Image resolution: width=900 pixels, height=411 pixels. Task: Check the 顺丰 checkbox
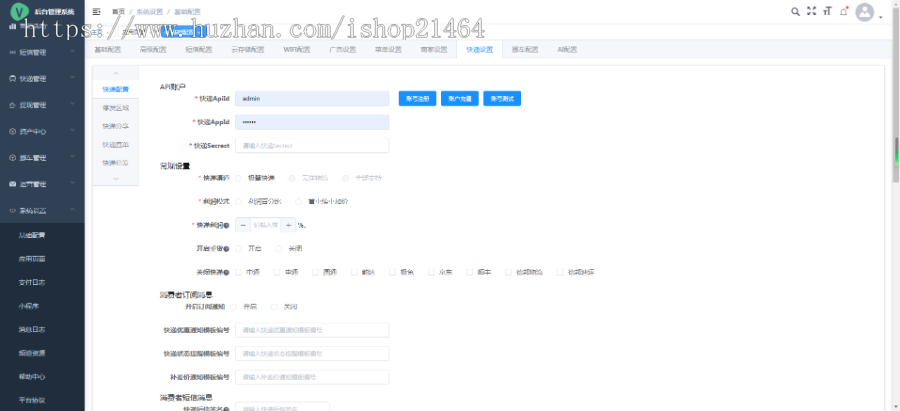click(470, 273)
